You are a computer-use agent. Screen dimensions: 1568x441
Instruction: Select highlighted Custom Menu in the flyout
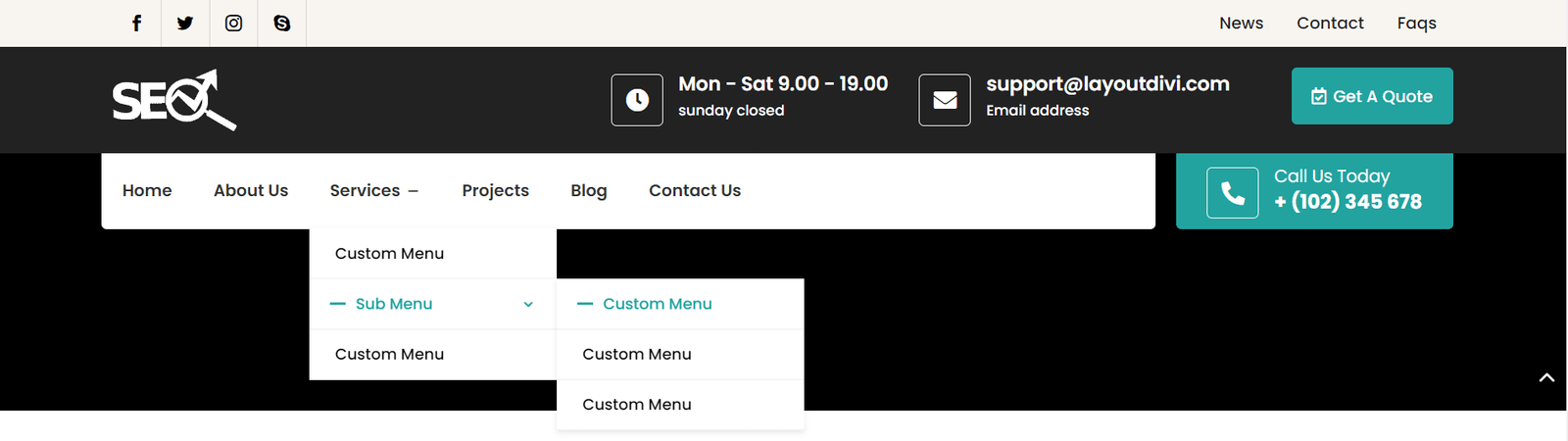(657, 305)
